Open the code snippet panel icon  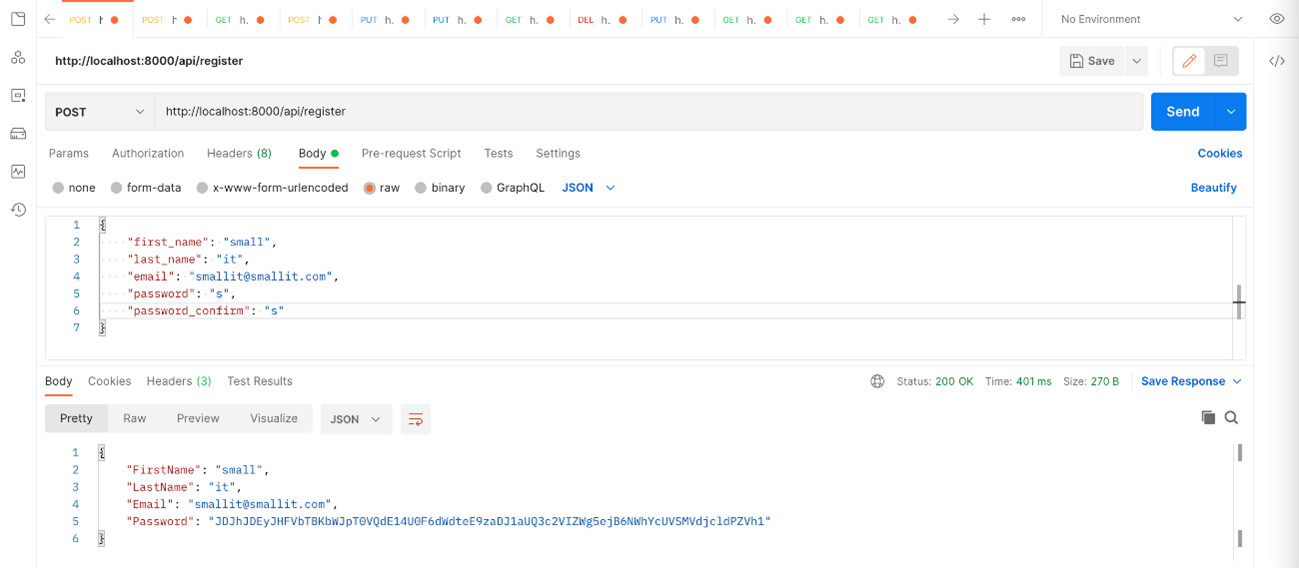(1277, 61)
